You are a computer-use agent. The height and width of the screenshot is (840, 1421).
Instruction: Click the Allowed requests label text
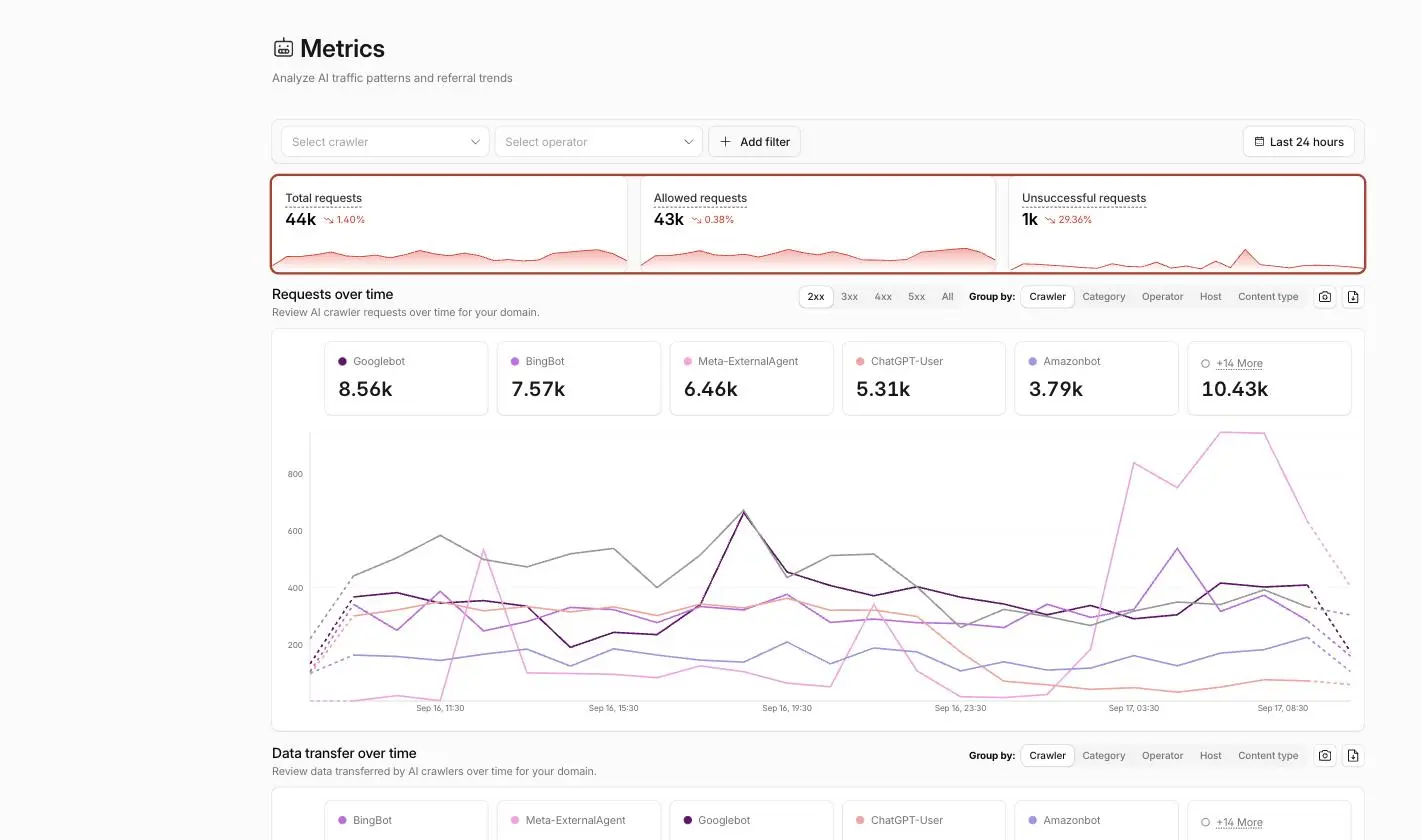[x=700, y=198]
